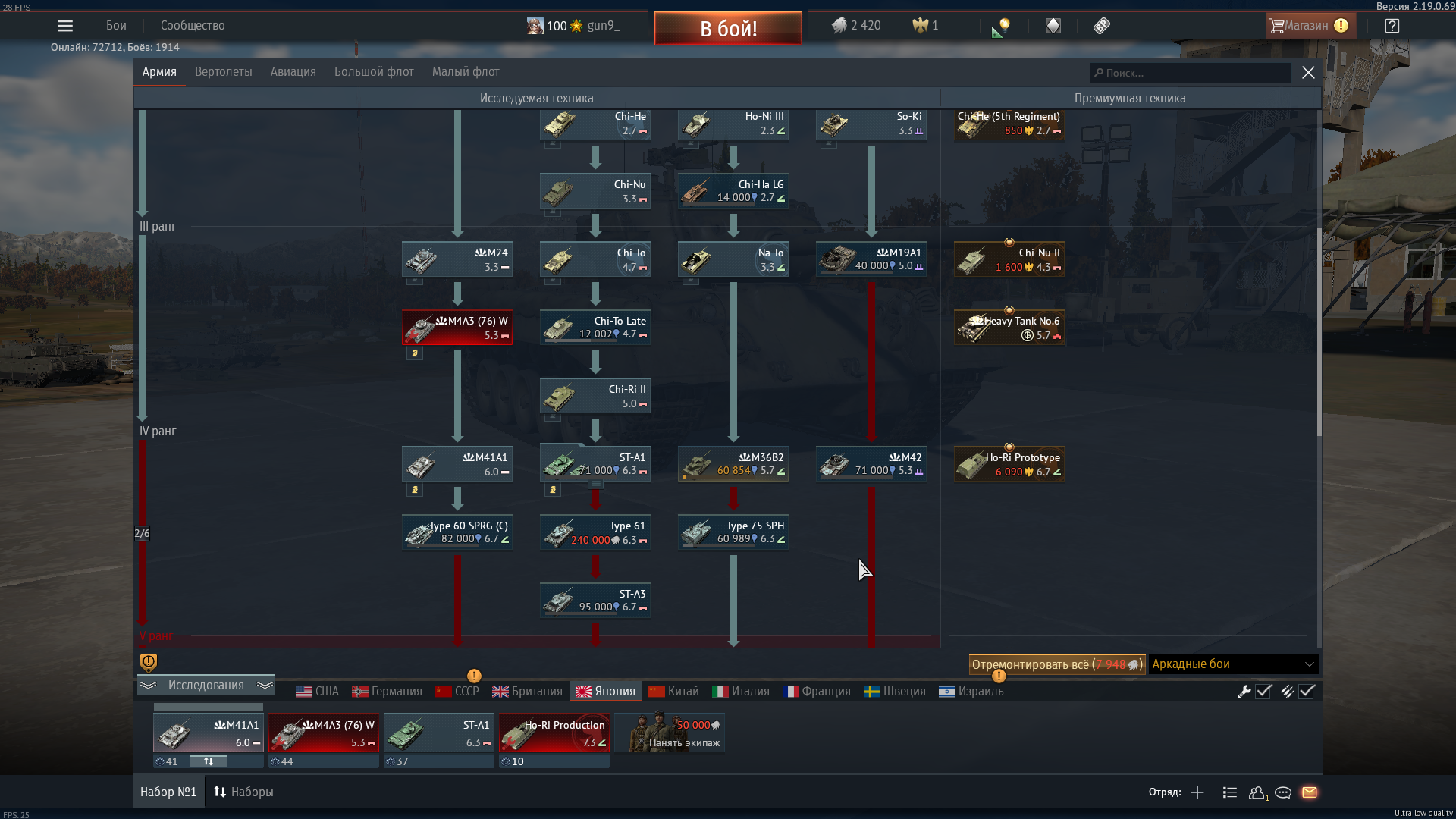Click the shop cart icon
1456x819 pixels.
1277,26
